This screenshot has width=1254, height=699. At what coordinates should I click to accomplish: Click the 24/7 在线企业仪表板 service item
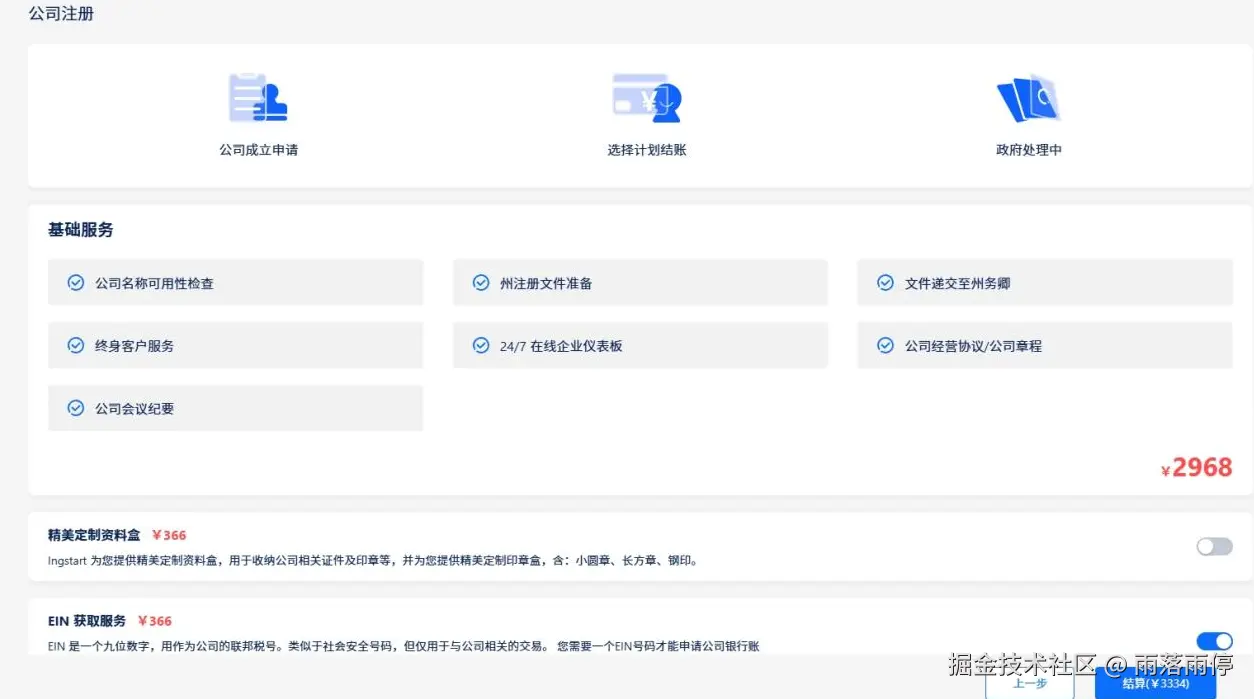(x=640, y=345)
